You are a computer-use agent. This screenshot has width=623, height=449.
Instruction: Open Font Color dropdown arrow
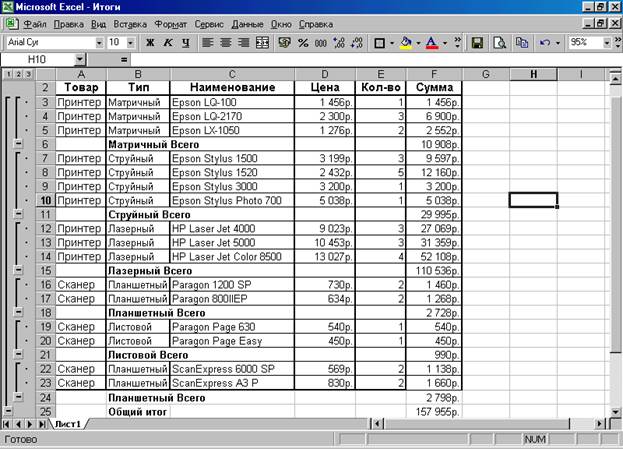(x=445, y=43)
